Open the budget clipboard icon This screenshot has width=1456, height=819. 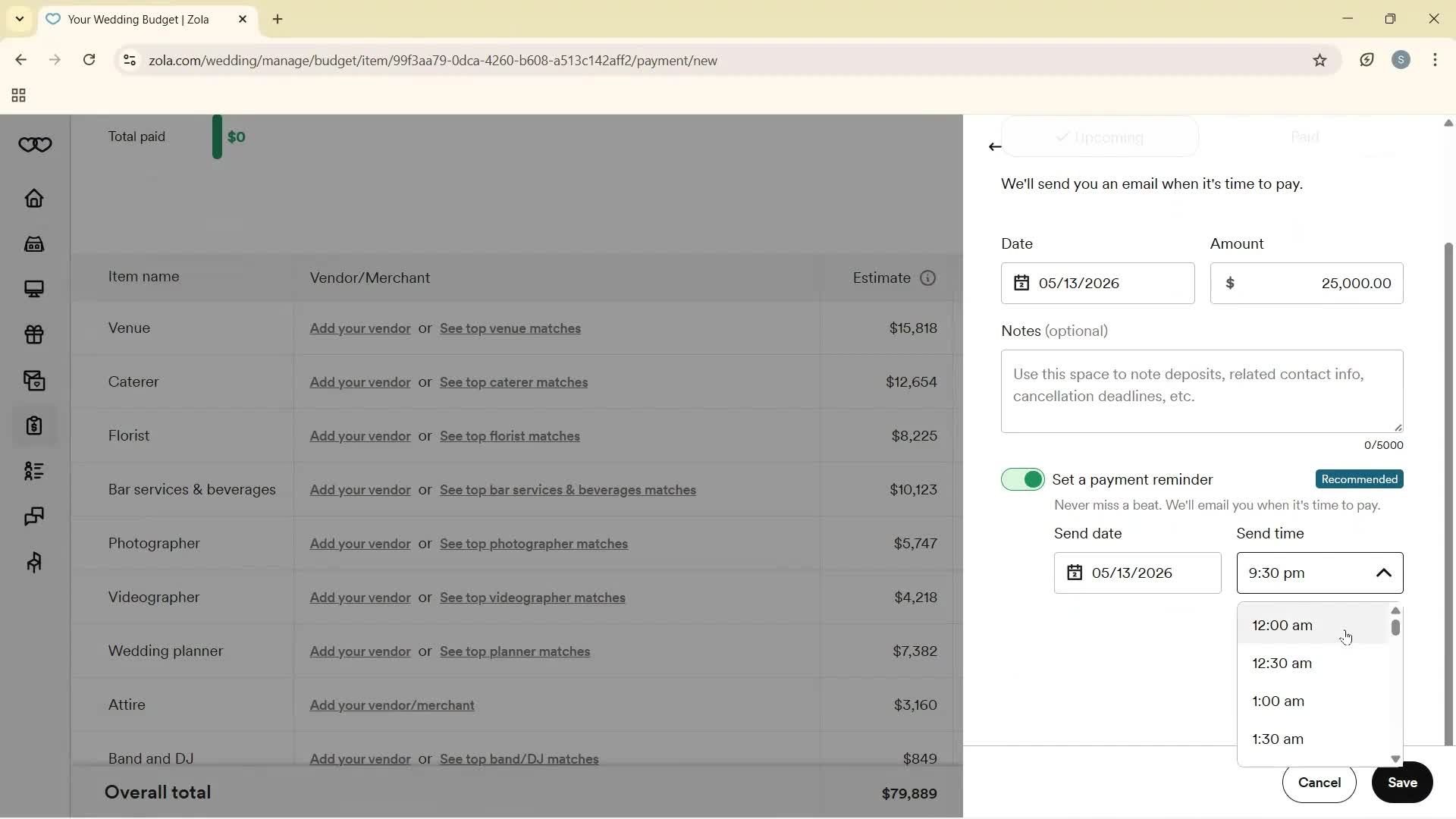click(x=34, y=426)
